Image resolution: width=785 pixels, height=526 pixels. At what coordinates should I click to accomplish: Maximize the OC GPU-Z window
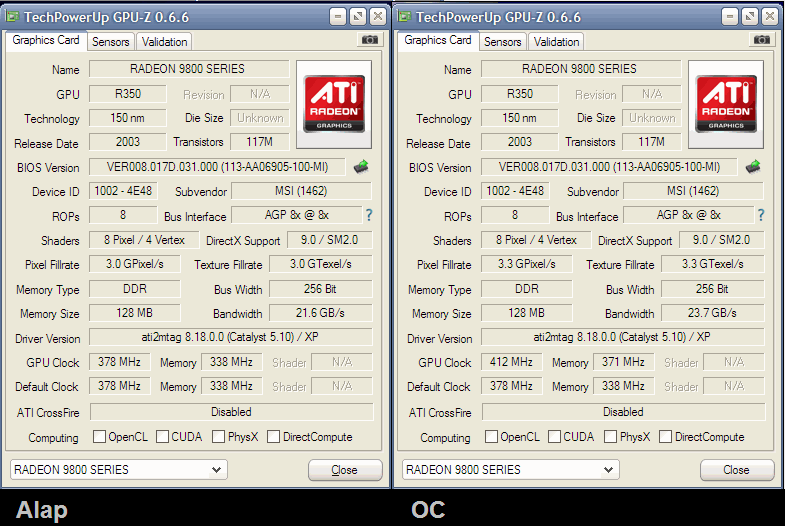point(750,17)
